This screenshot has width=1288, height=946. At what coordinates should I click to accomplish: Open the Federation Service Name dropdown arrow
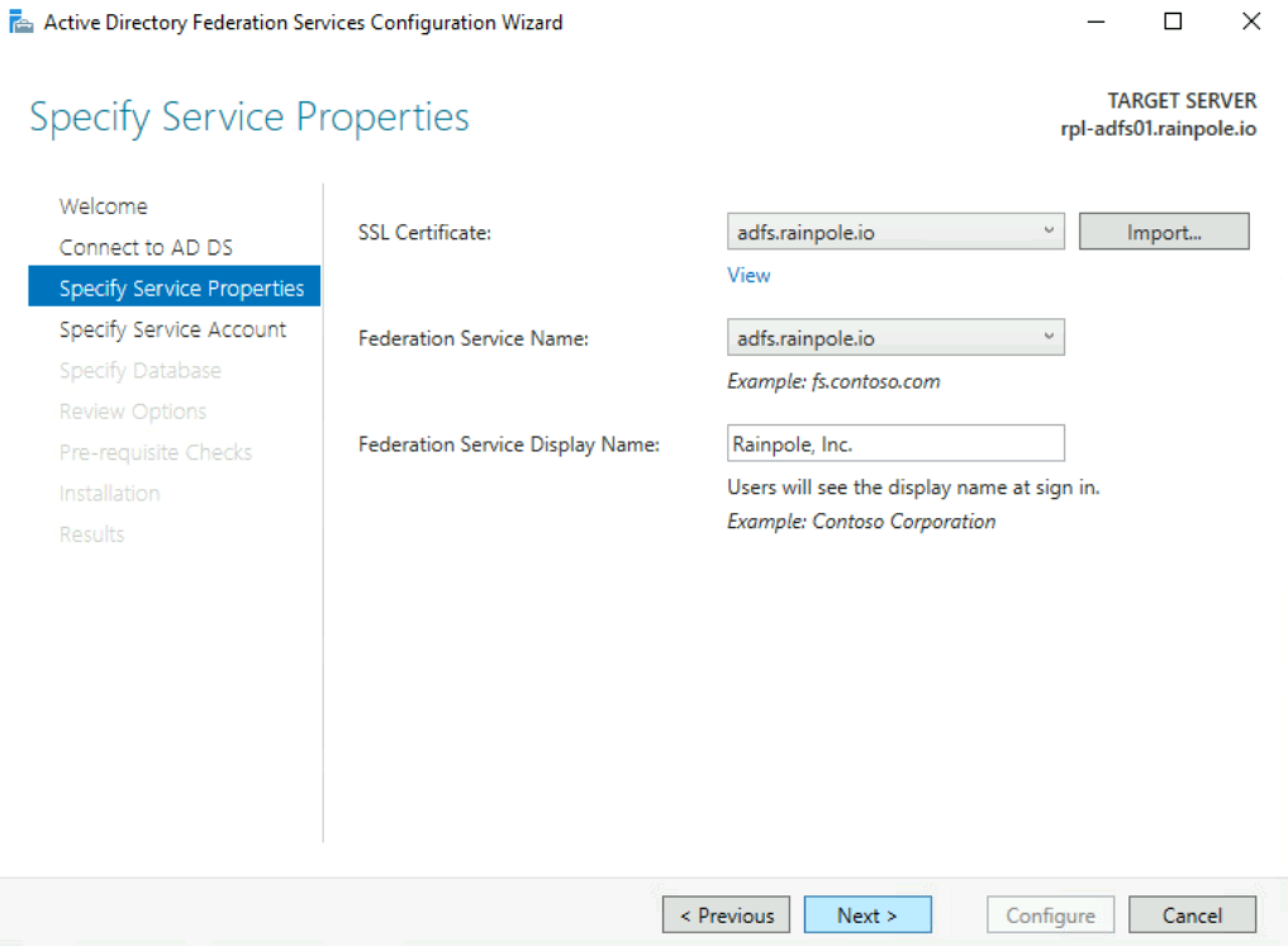tap(1049, 336)
